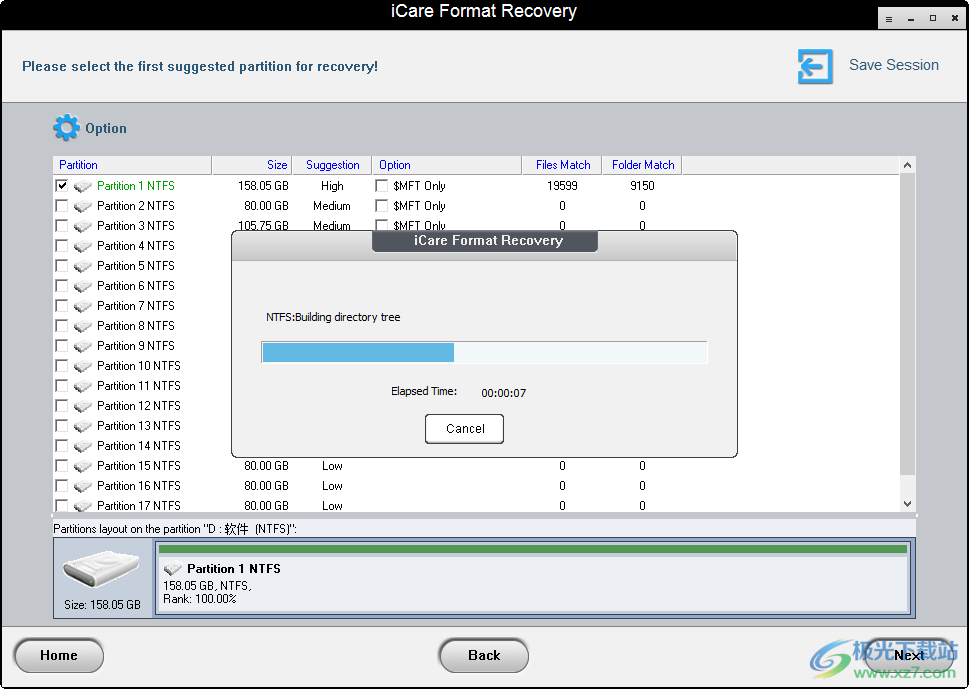Image resolution: width=969 pixels, height=689 pixels.
Task: Click the Save Session link
Action: click(894, 65)
